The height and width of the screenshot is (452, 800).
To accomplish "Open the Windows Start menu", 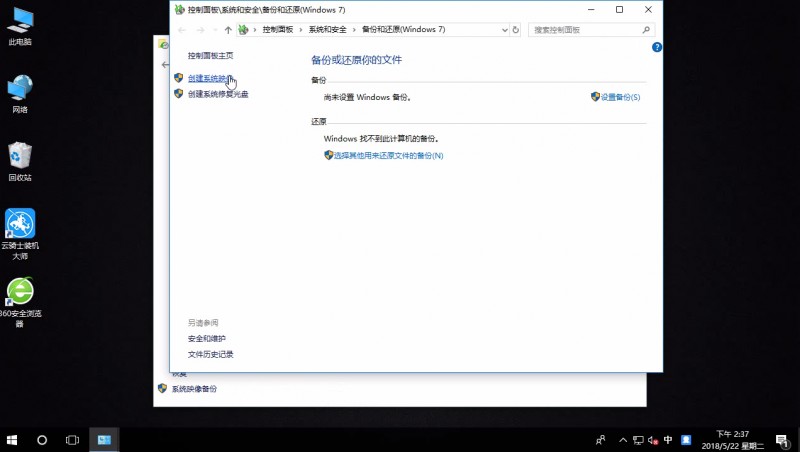I will (12, 440).
